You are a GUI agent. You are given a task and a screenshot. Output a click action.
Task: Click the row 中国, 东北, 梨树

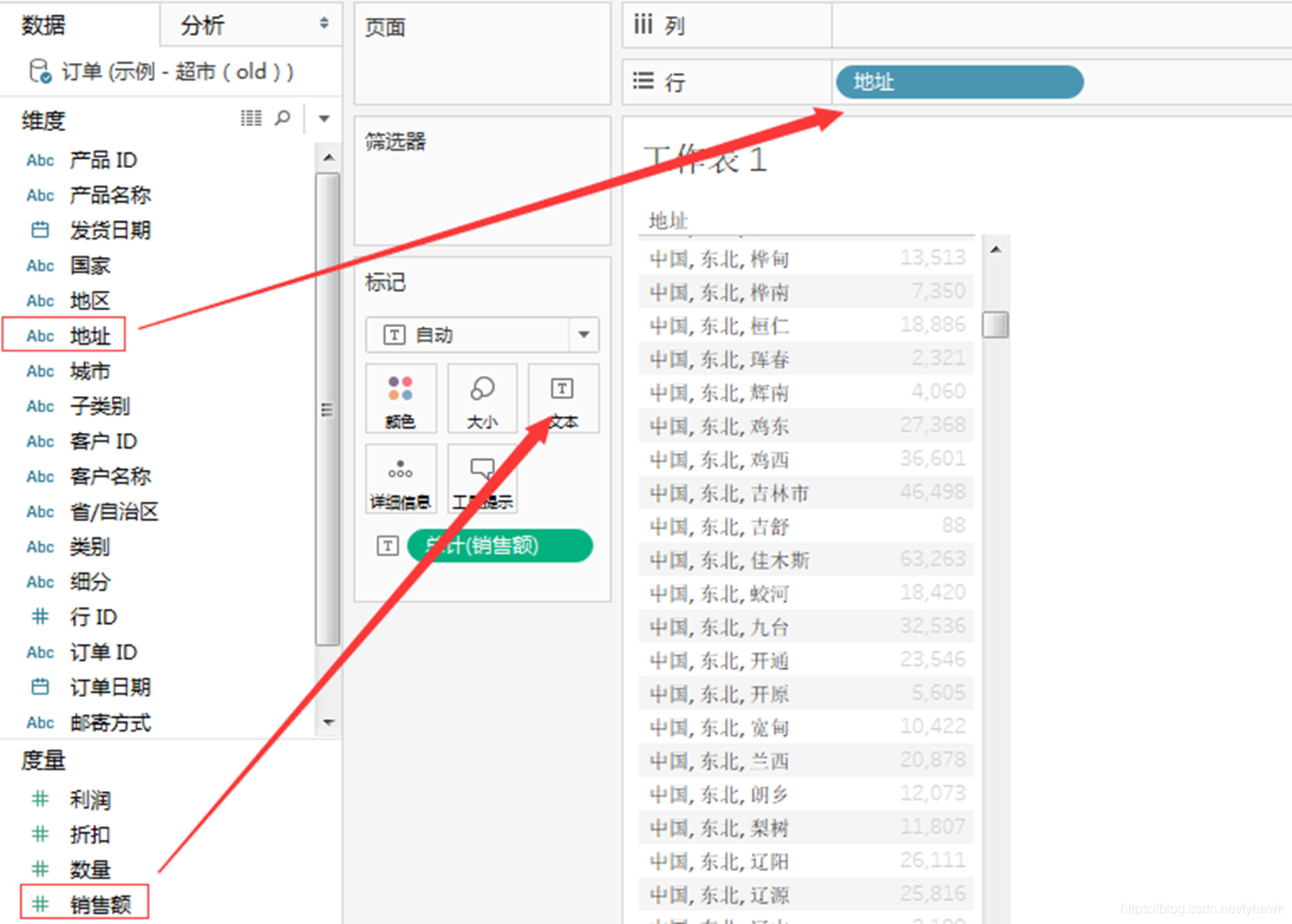coord(806,828)
